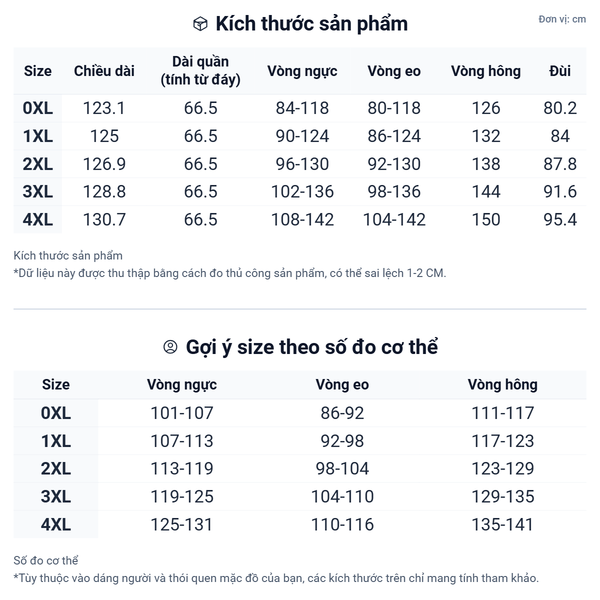Select the 4XL row label in the body measurement table

pyautogui.click(x=56, y=524)
